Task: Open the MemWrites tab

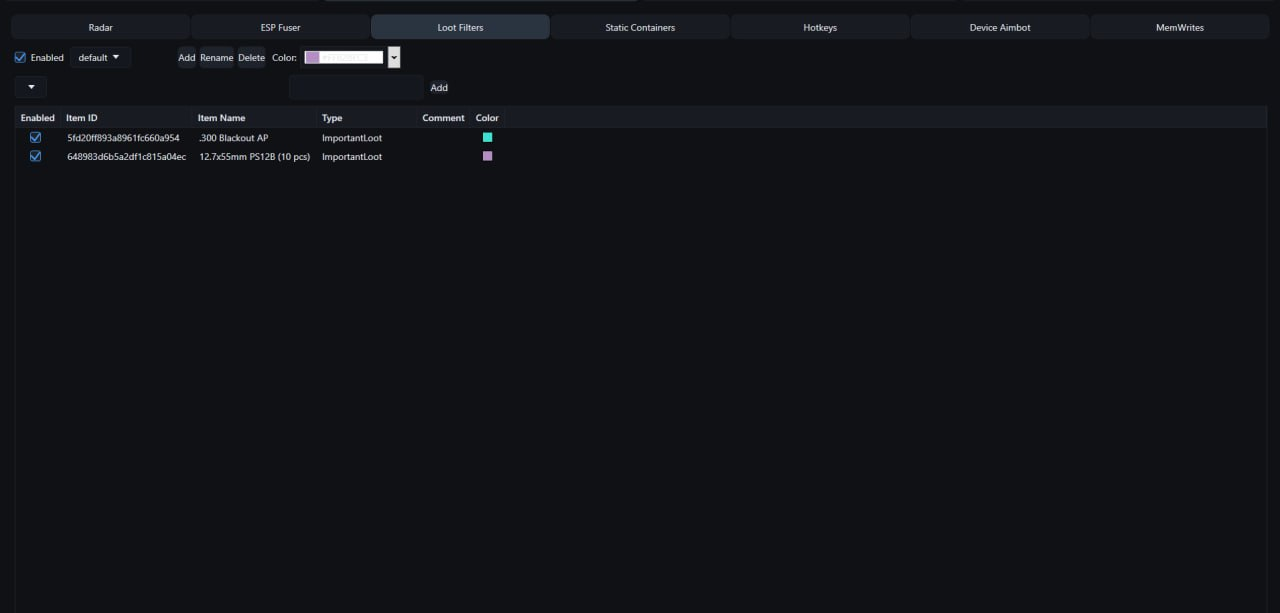Action: [x=1180, y=27]
